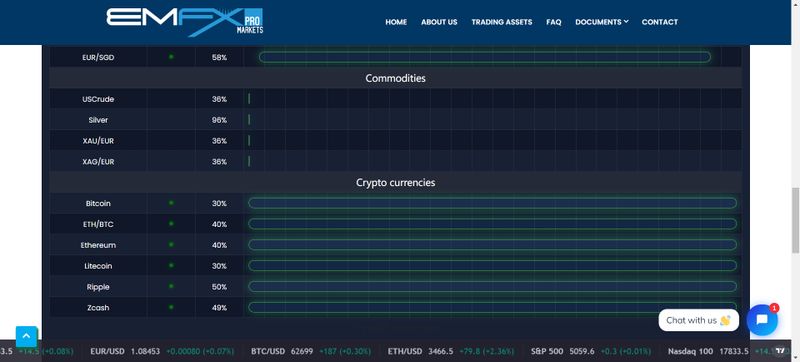Viewport: 800px width, 362px height.
Task: Open the chat bubble icon
Action: tap(762, 320)
